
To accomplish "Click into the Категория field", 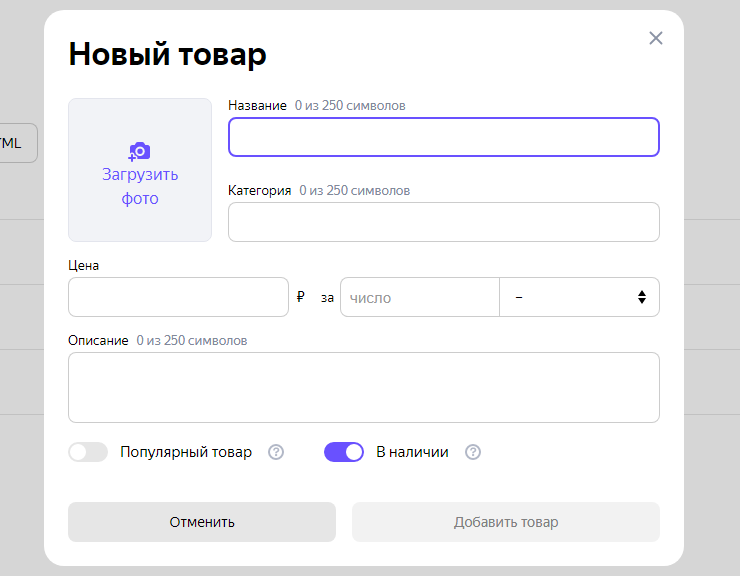I will [443, 222].
